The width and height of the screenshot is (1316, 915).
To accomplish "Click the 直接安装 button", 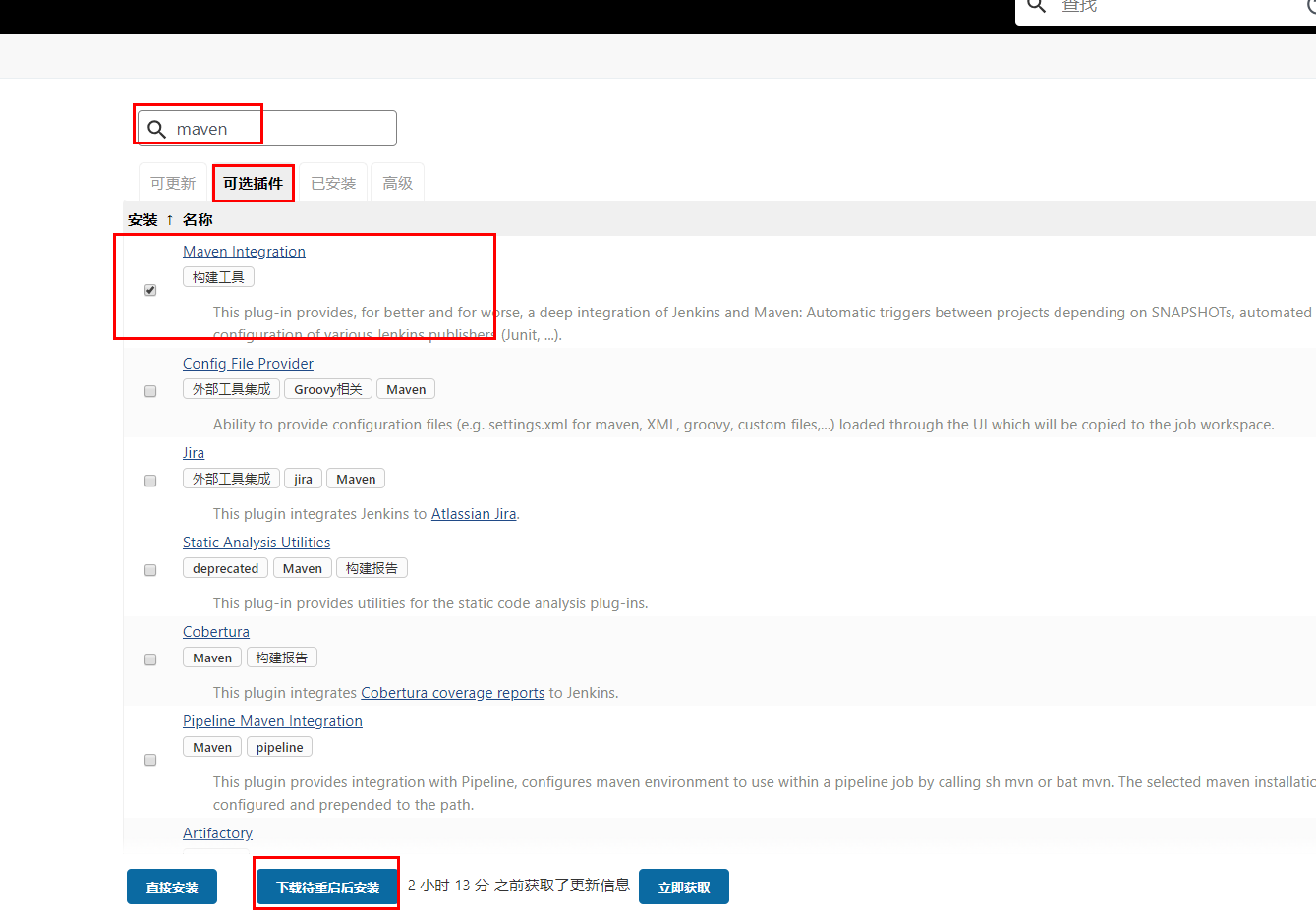I will [x=172, y=886].
